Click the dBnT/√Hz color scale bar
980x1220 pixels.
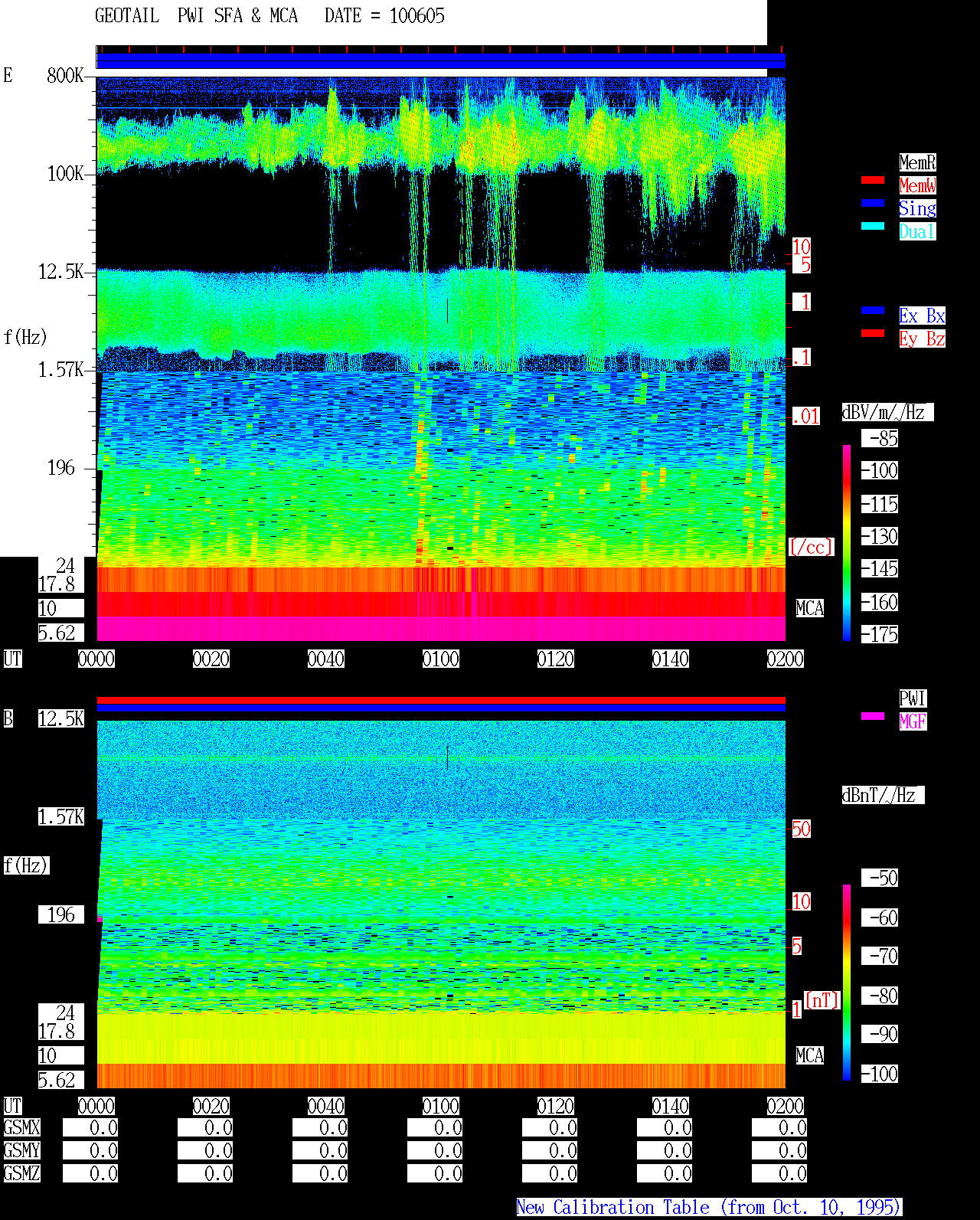tap(847, 983)
